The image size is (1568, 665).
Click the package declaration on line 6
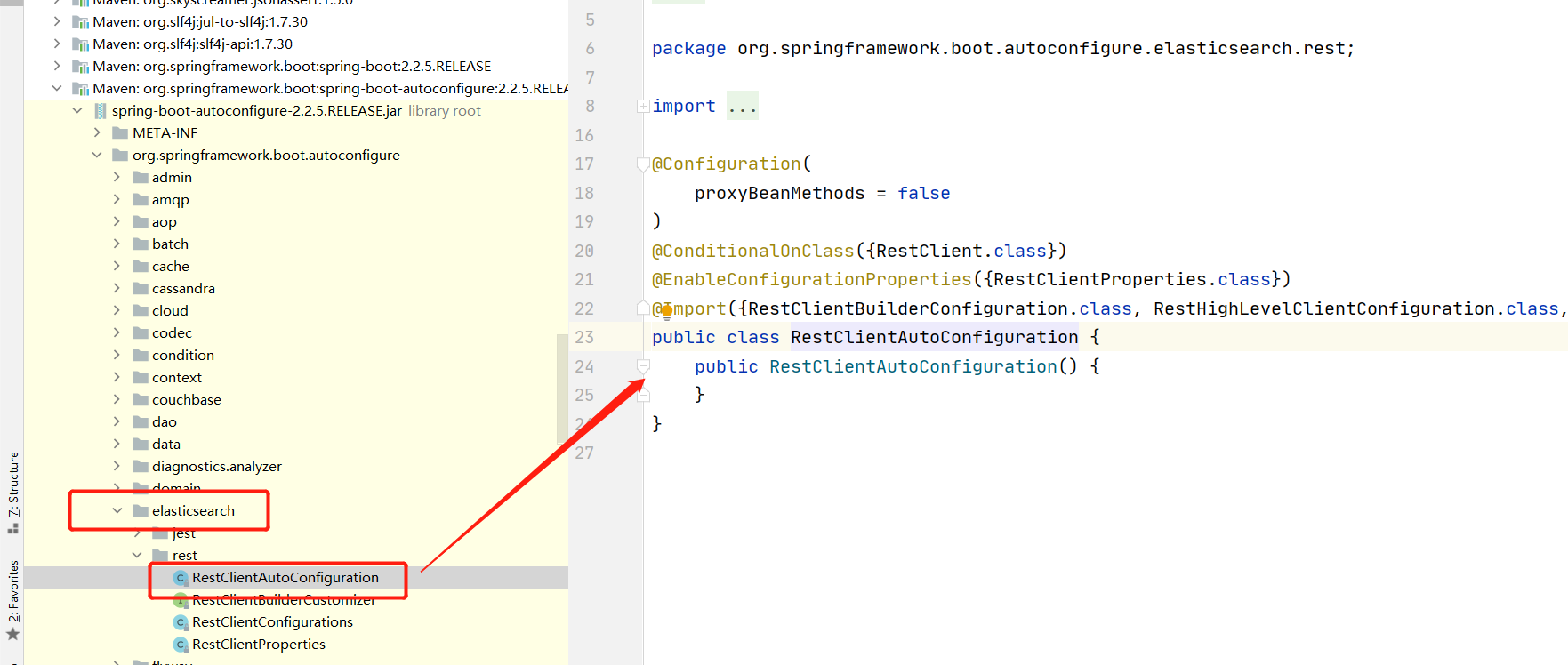[x=1003, y=49]
